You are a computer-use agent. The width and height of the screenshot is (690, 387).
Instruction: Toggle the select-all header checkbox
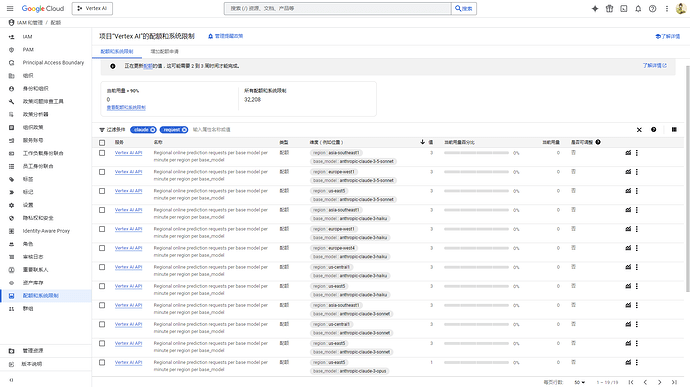[x=102, y=143]
